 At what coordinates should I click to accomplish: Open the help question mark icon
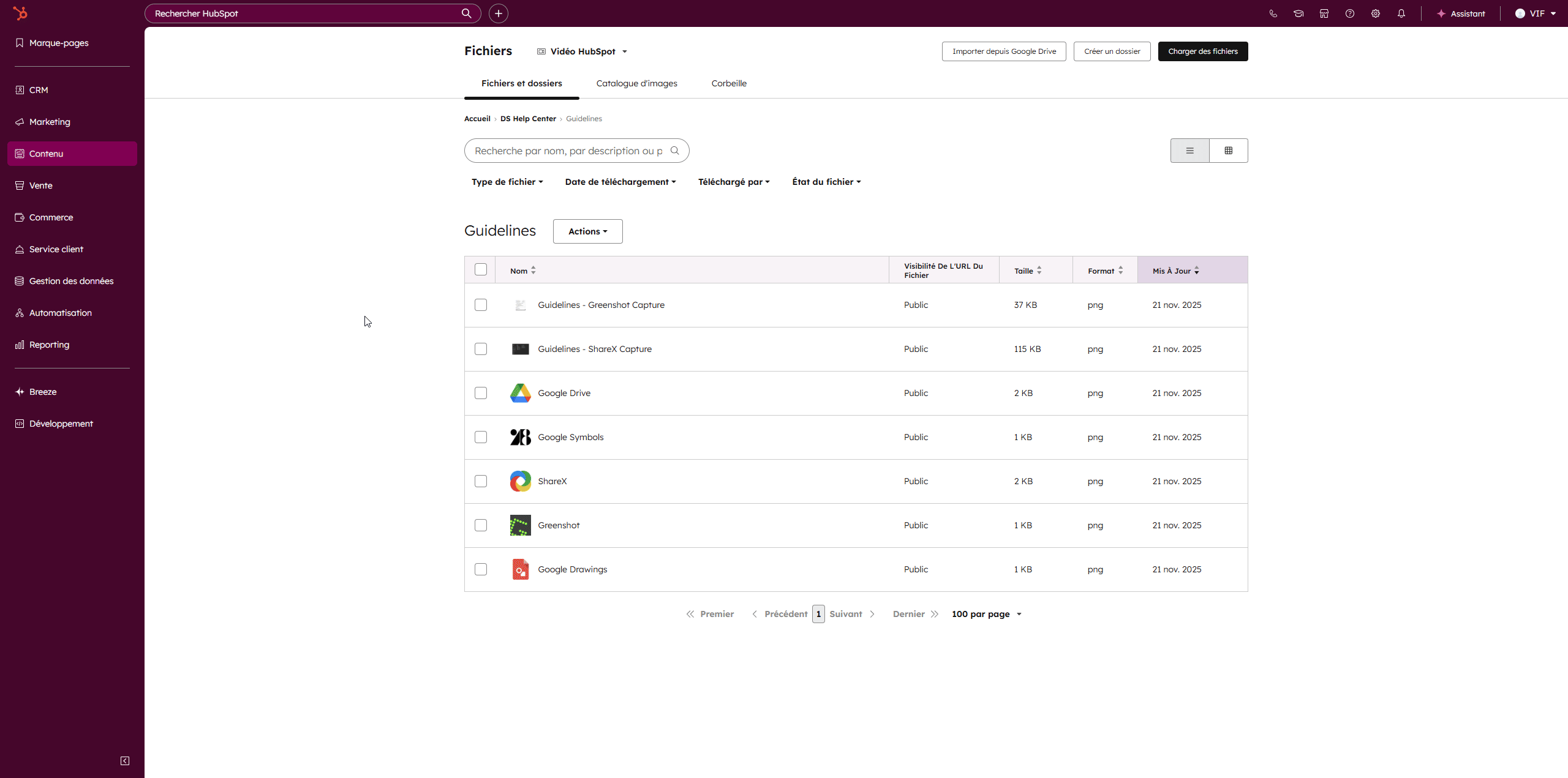pos(1349,13)
